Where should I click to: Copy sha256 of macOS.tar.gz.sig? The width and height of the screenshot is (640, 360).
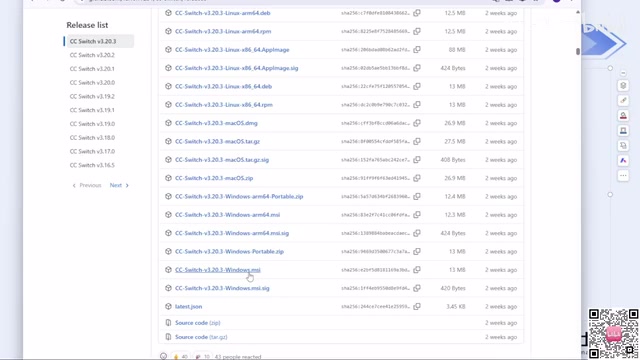[417, 160]
